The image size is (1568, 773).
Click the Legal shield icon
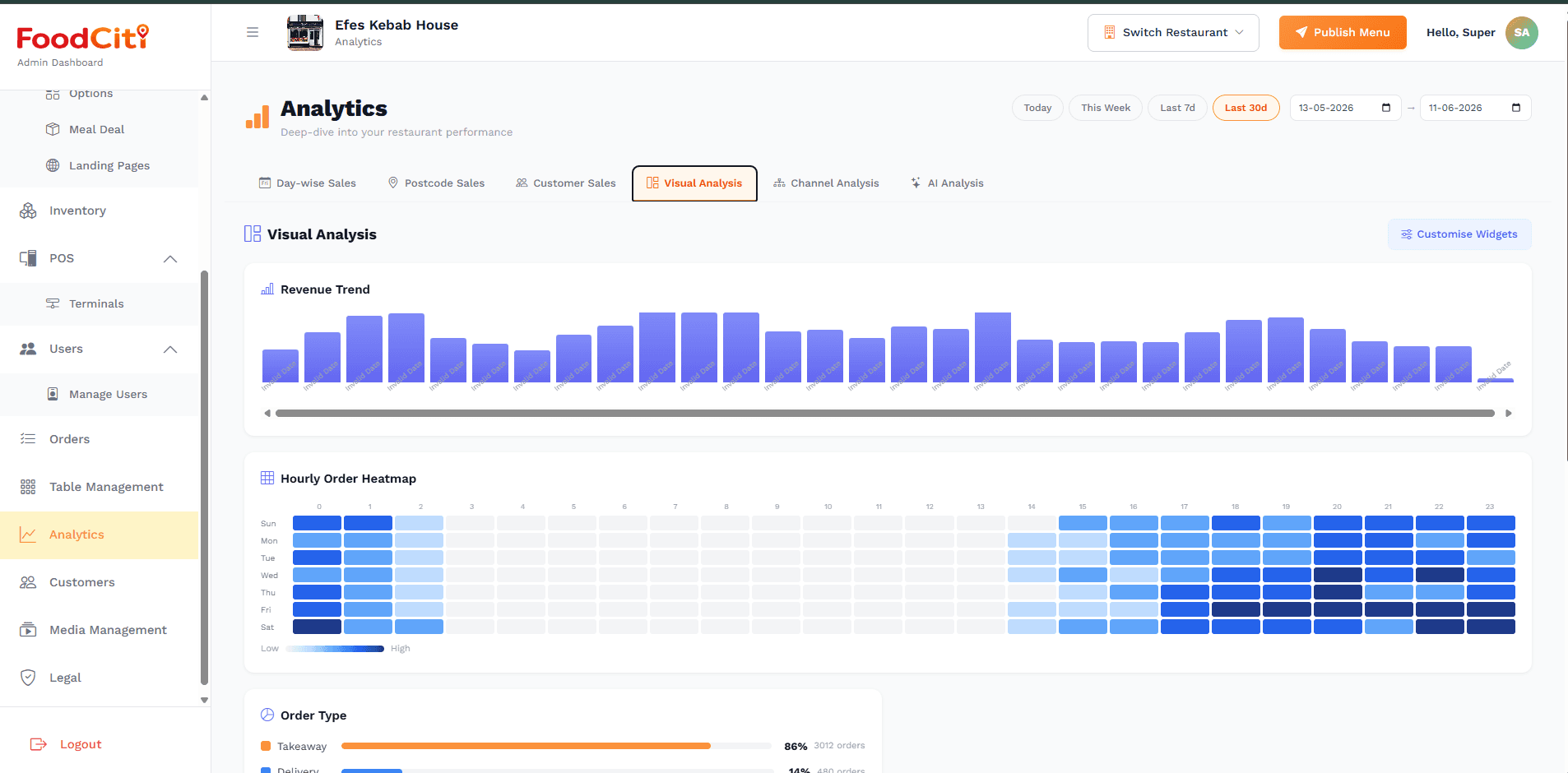(28, 678)
